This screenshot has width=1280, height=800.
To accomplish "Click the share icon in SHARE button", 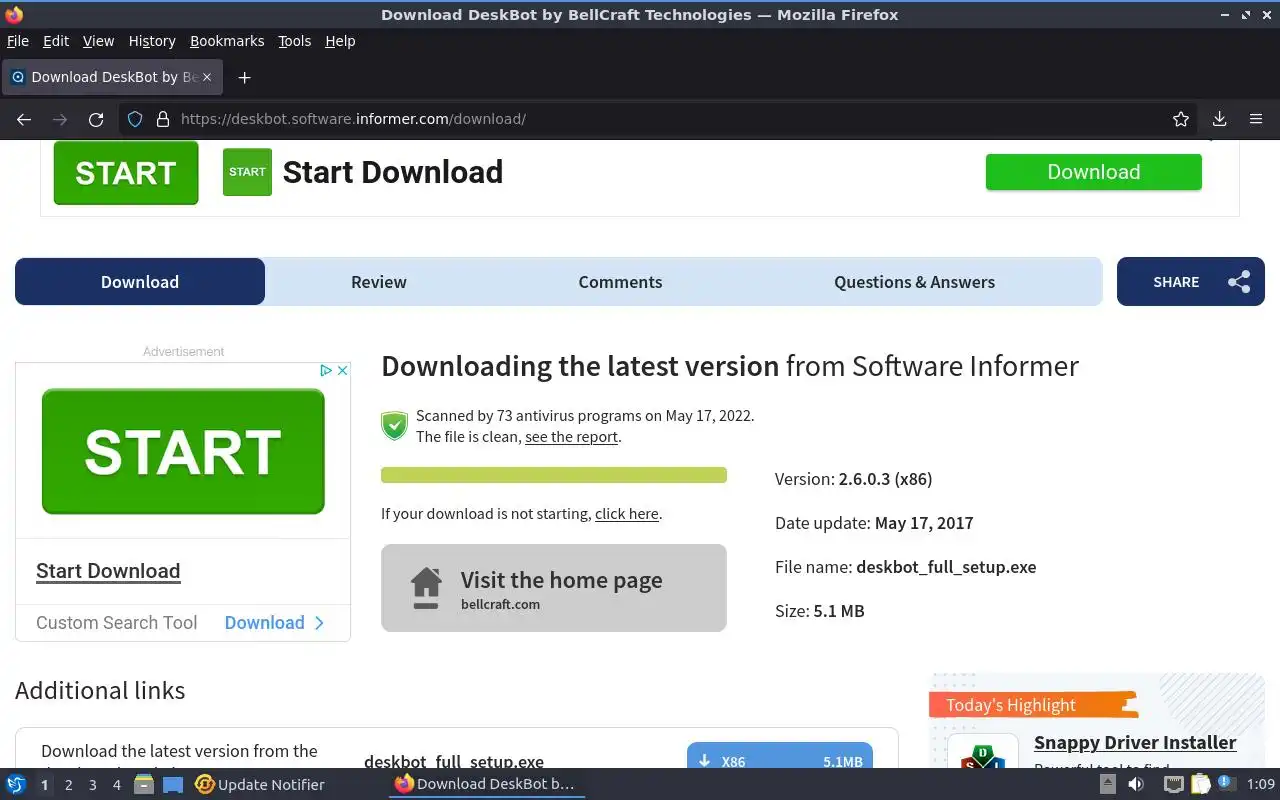I will pos(1239,282).
